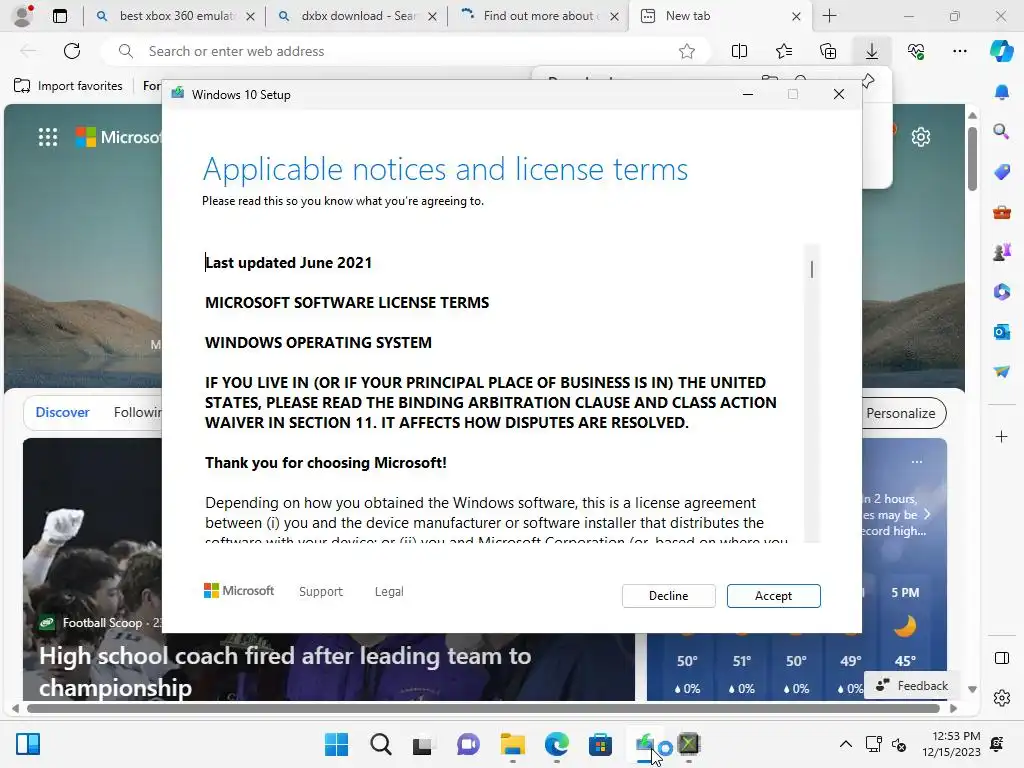This screenshot has width=1024, height=768.
Task: Open the page settings gear icon
Action: pyautogui.click(x=921, y=137)
